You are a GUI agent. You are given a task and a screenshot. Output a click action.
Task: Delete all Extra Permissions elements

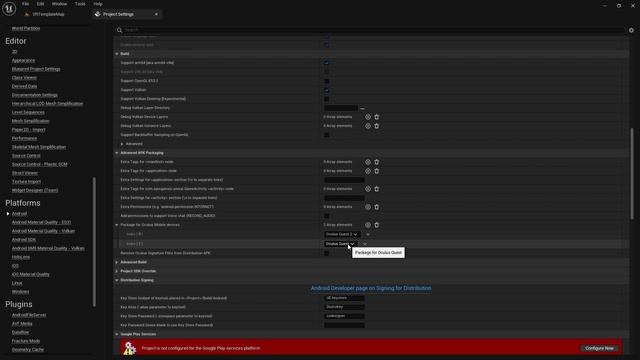click(x=376, y=207)
